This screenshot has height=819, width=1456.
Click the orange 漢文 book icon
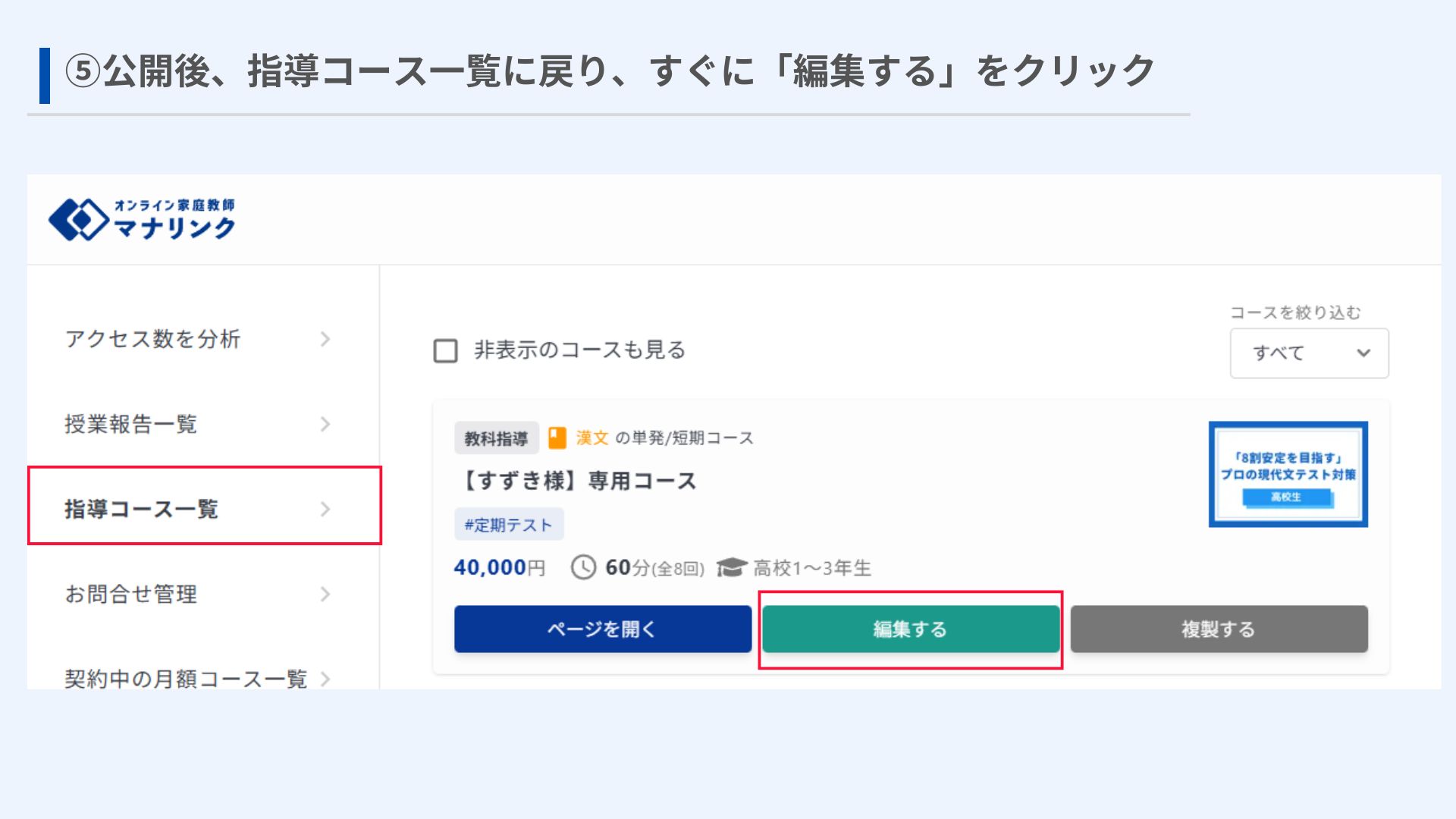click(x=557, y=438)
